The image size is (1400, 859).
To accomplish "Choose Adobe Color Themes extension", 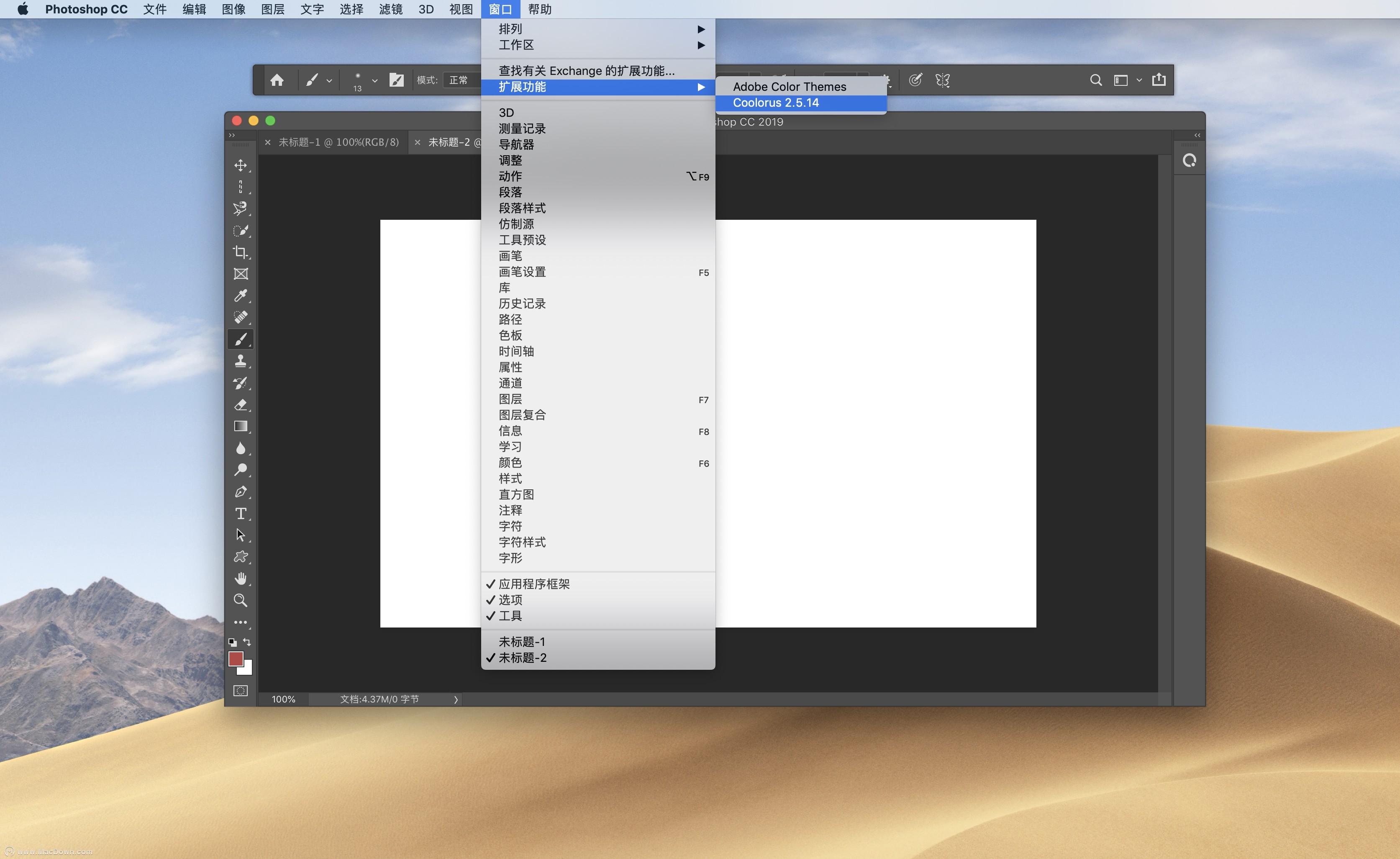I will 800,87.
